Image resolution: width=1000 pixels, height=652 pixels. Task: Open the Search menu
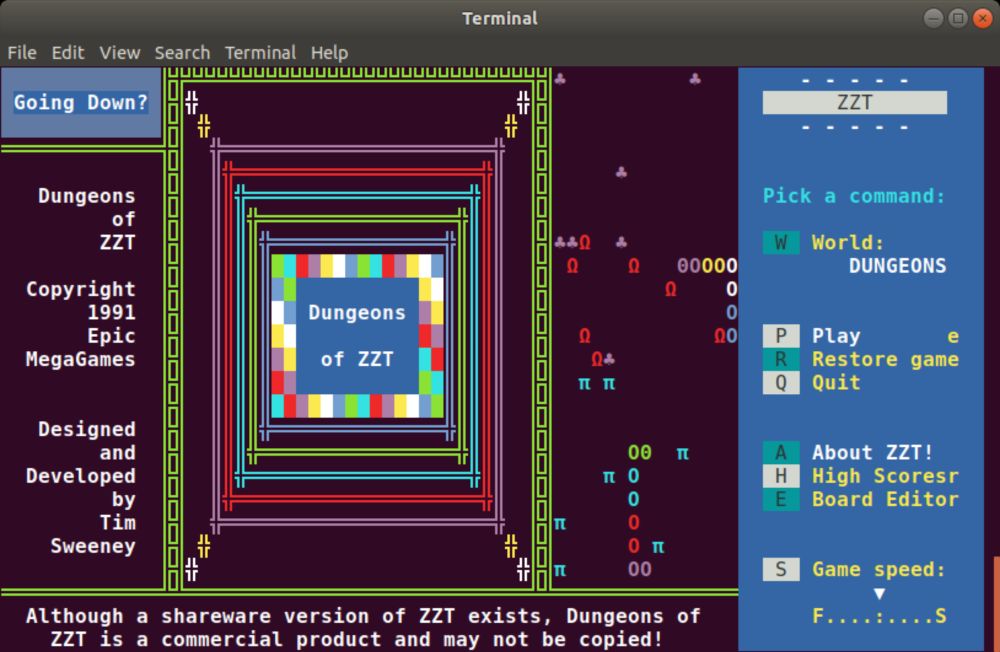[x=182, y=52]
